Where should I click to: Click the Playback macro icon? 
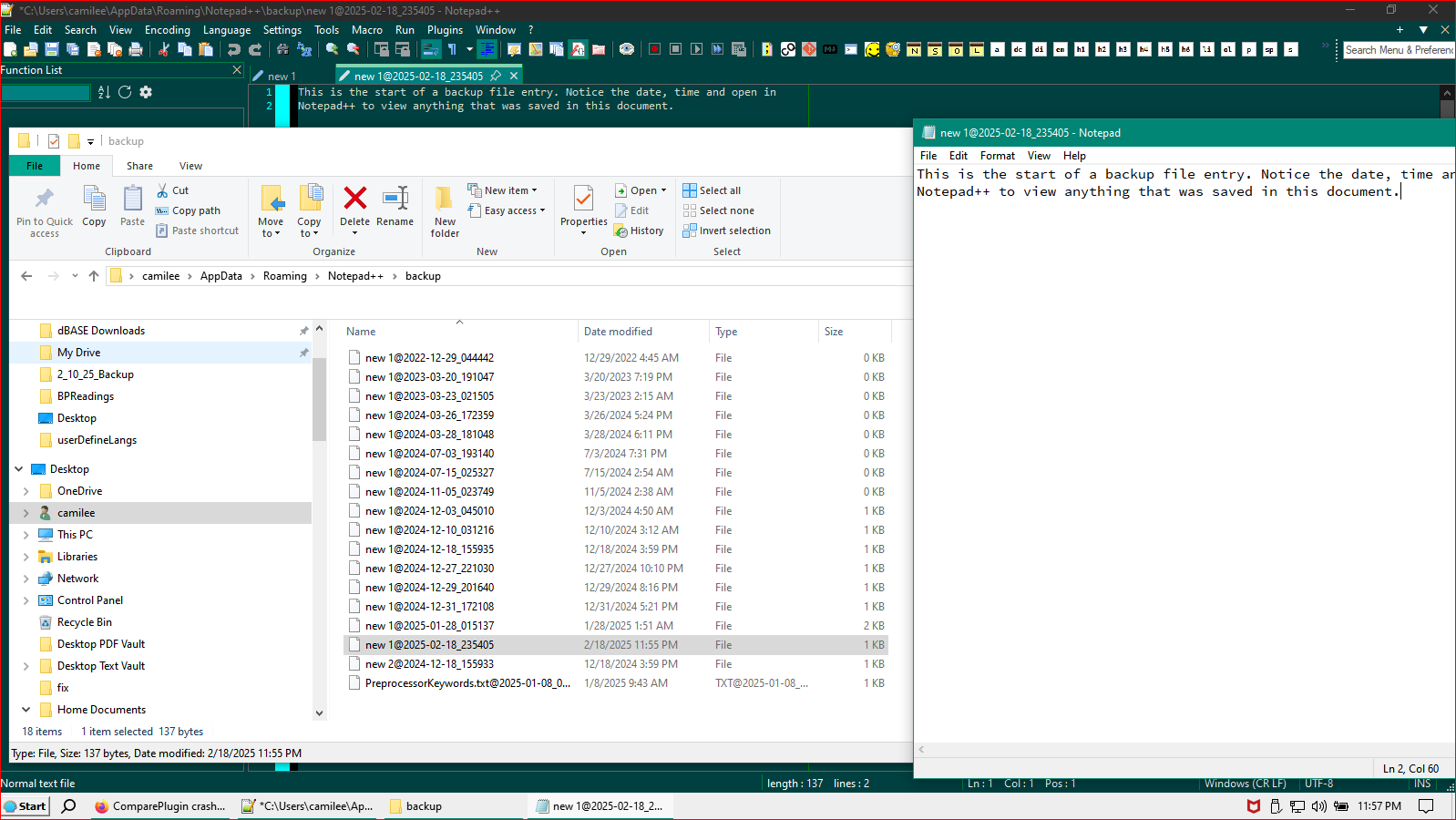(697, 49)
